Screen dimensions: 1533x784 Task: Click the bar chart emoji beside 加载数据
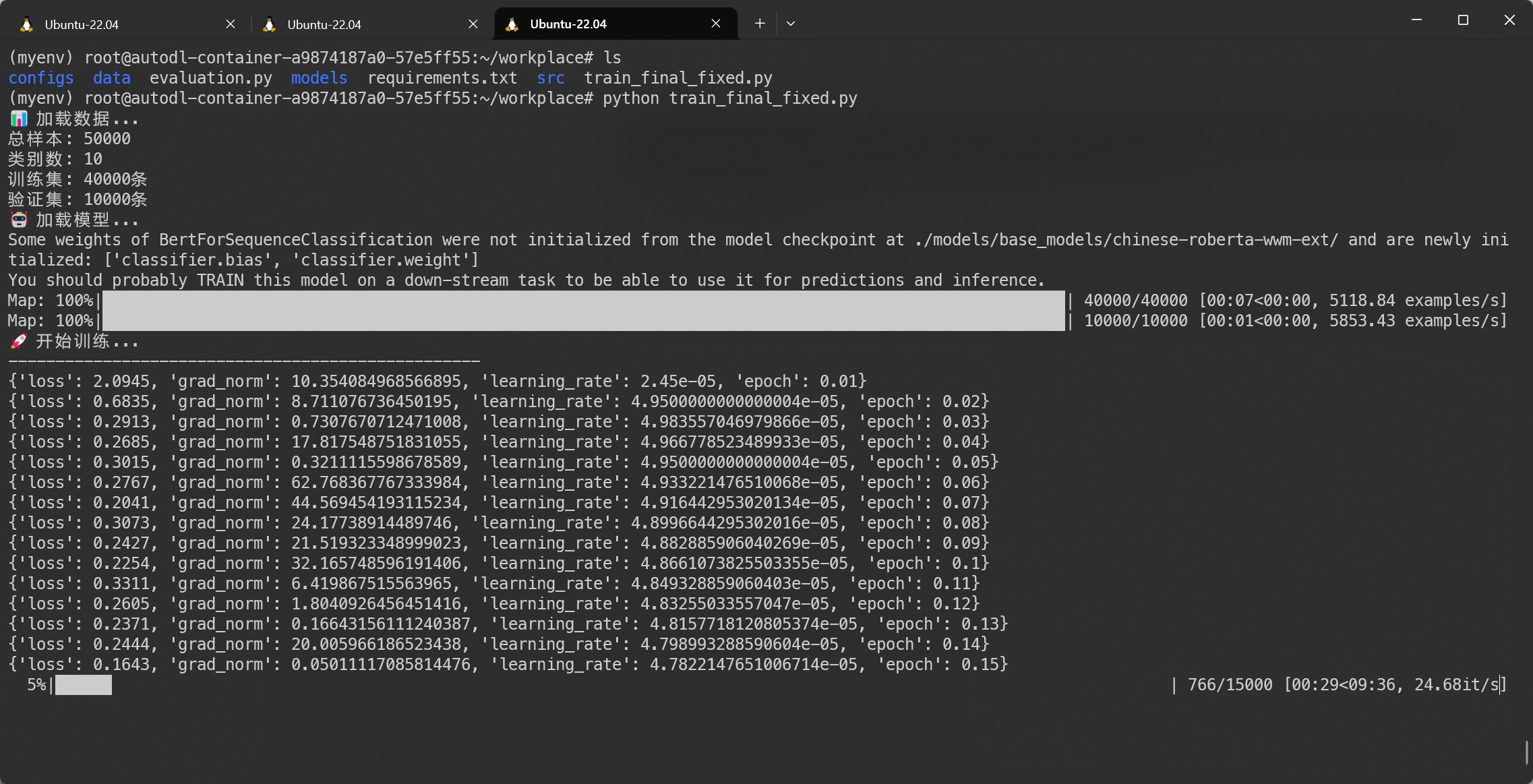(x=19, y=119)
